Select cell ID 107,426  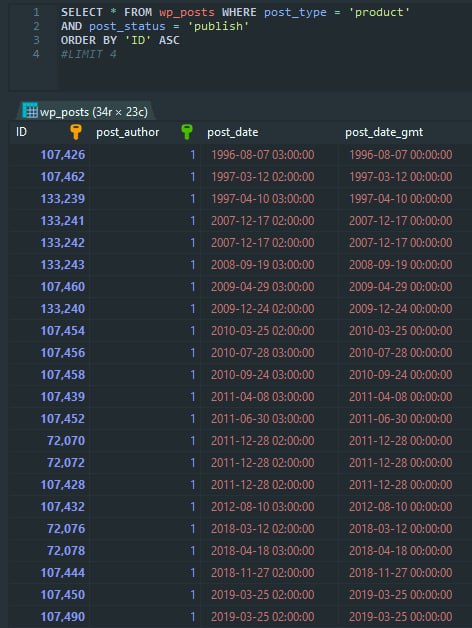pyautogui.click(x=63, y=155)
